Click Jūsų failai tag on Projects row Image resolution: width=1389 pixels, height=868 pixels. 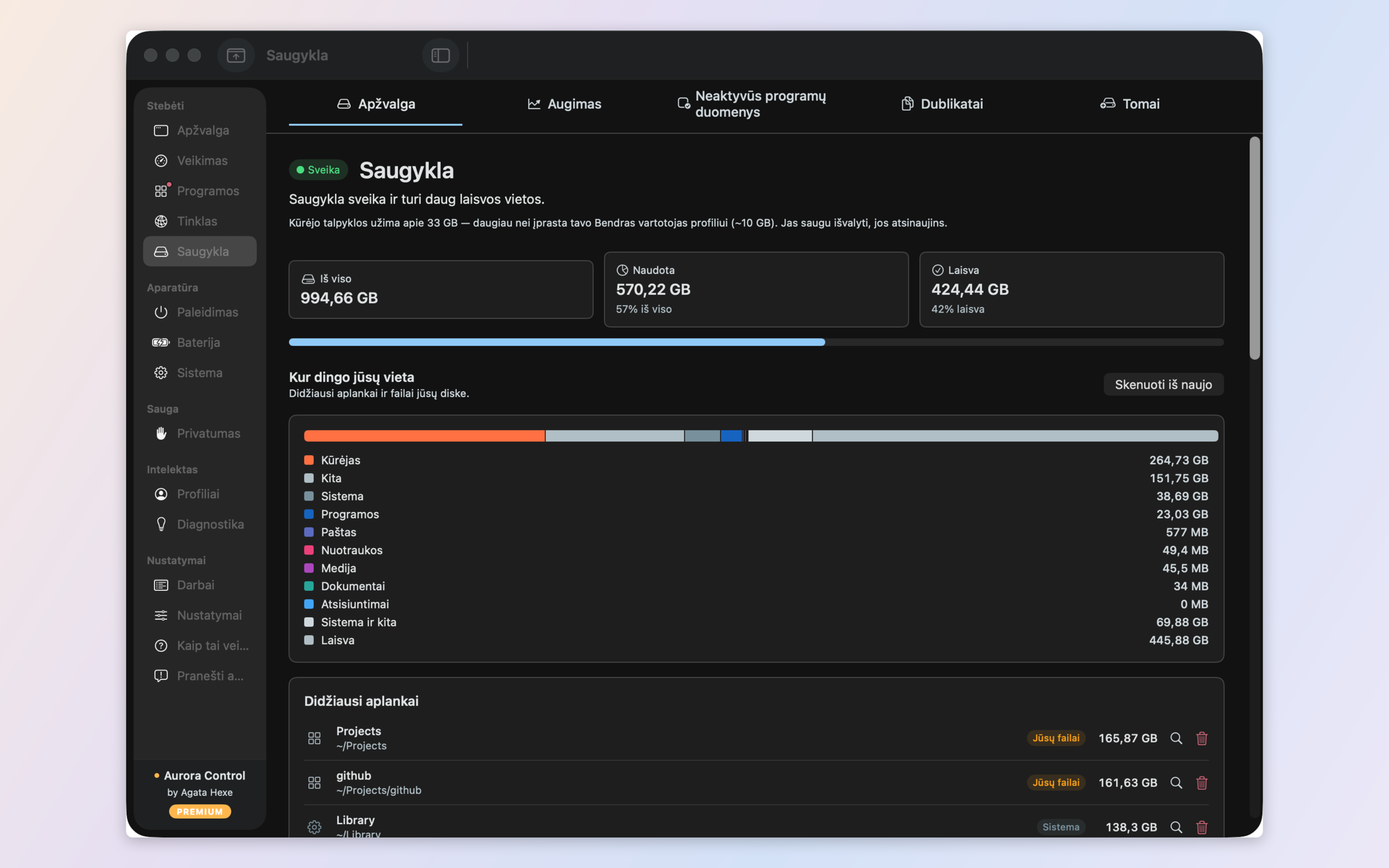[1055, 738]
